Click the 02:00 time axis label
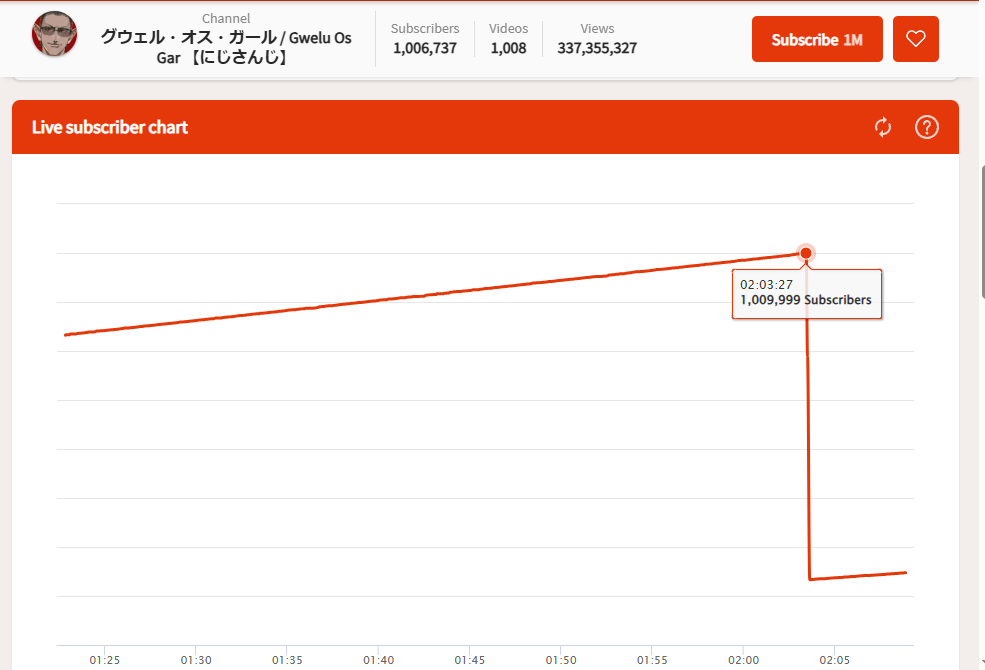The width and height of the screenshot is (985, 670). point(744,660)
